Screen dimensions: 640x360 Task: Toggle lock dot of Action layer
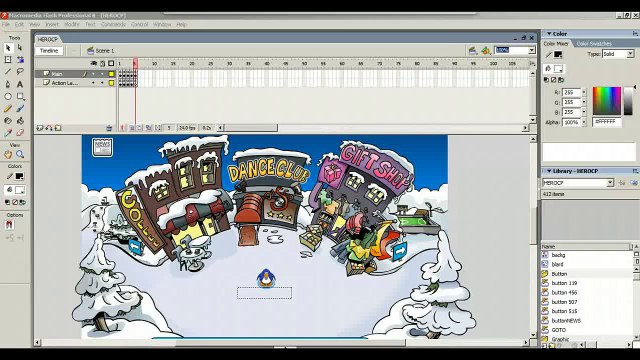coord(102,83)
